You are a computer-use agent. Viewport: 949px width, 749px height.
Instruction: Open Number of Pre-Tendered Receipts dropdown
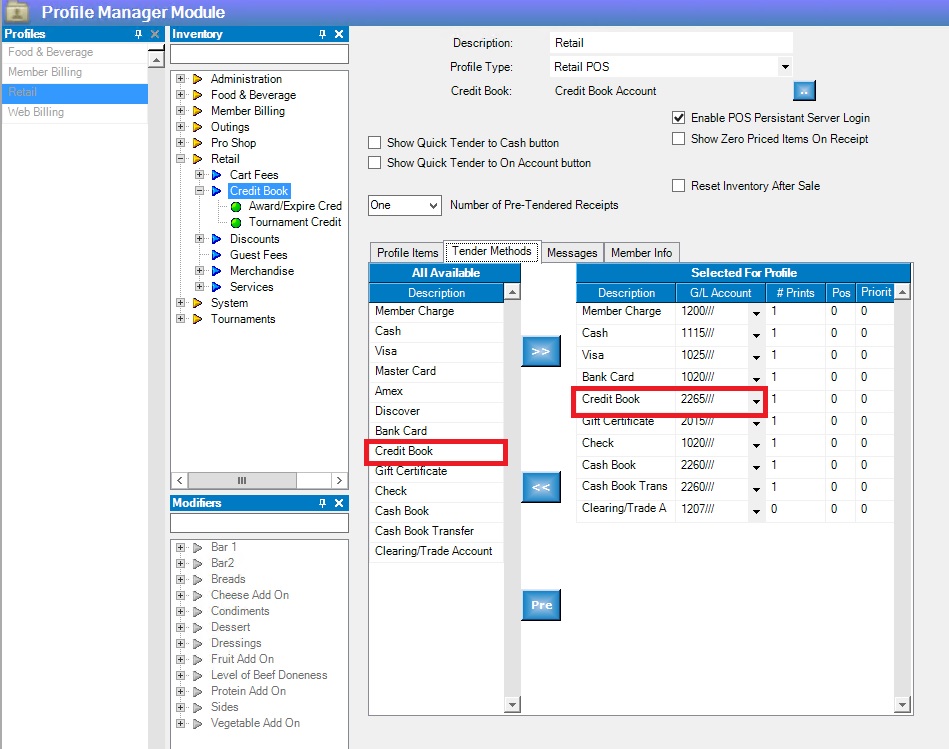432,205
